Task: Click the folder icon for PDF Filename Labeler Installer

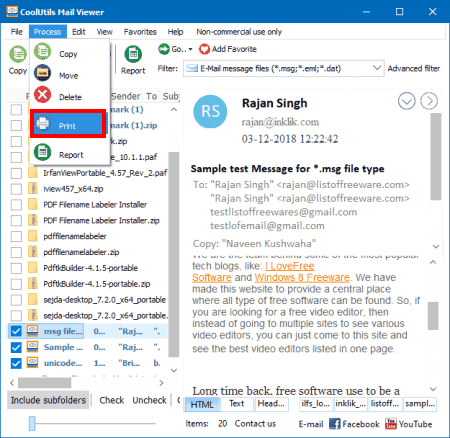Action: pos(32,204)
